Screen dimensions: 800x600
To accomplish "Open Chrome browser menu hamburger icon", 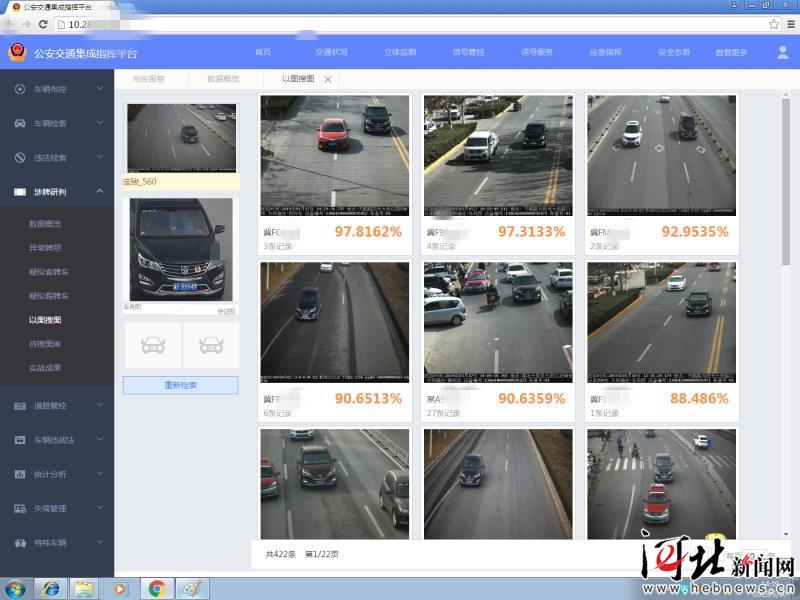I will (x=789, y=24).
